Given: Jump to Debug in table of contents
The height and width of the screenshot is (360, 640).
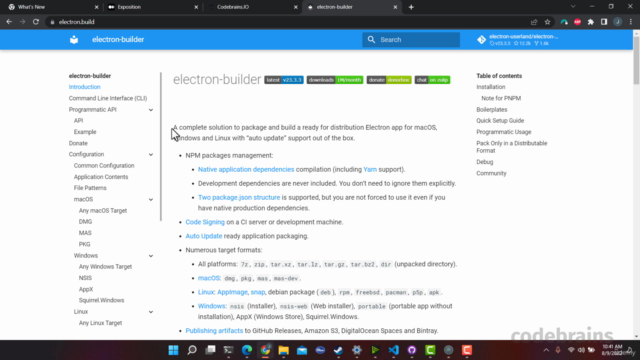Looking at the screenshot, I should pos(484,162).
